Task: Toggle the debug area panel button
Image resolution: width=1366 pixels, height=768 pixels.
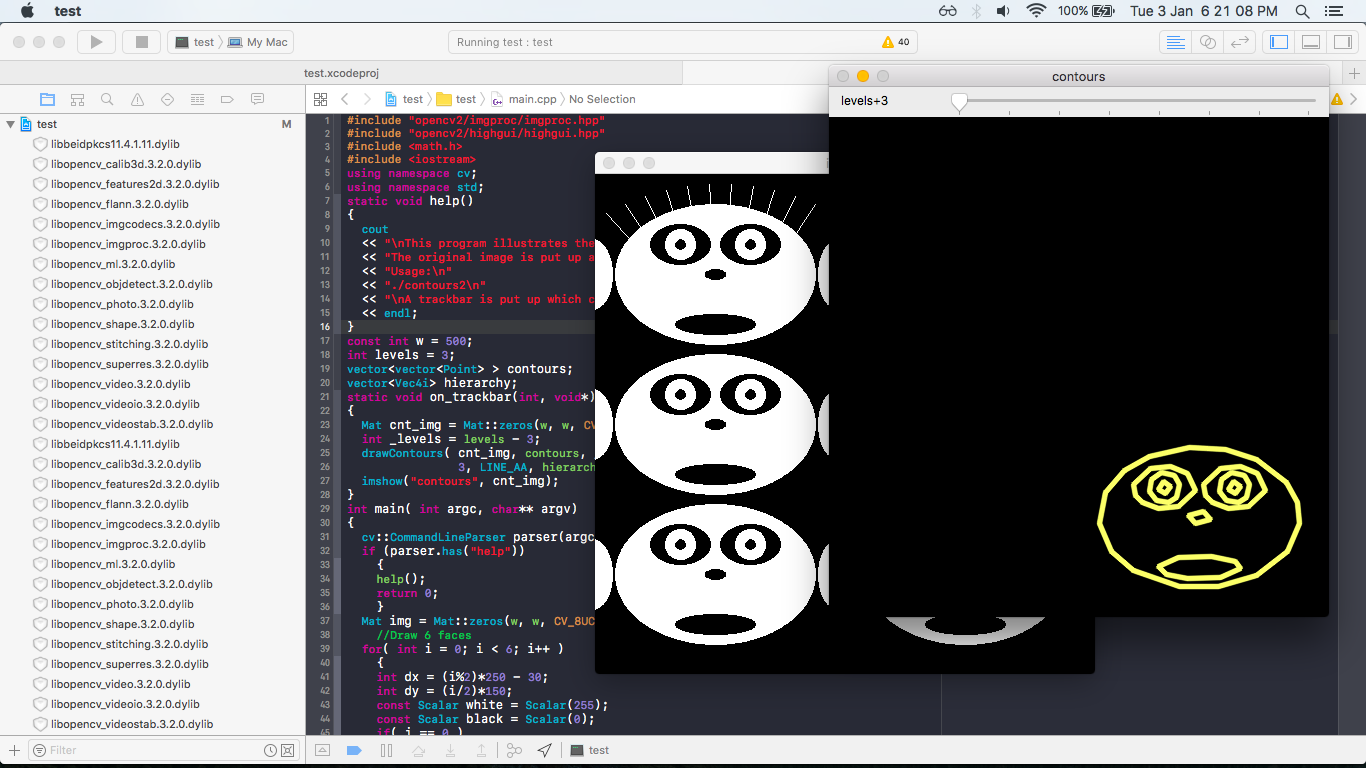Action: [1310, 42]
